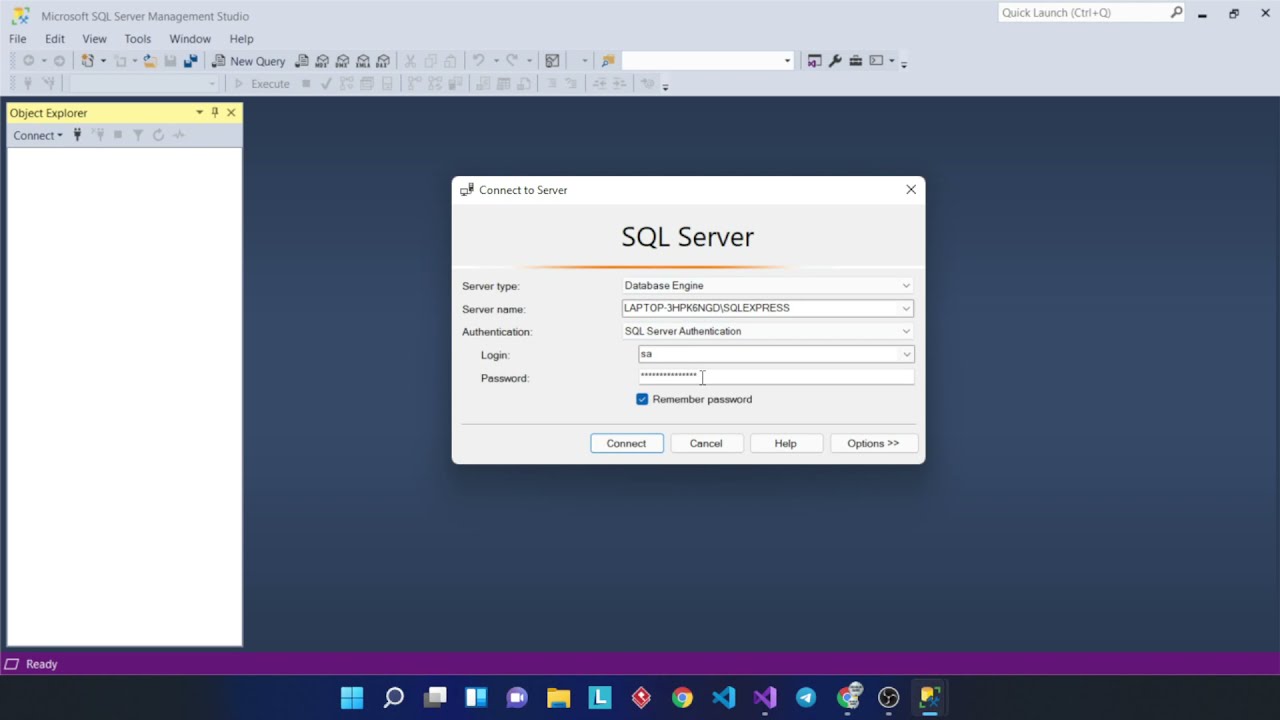
Task: Open the Solution Explorer toolbar icon
Action: point(814,61)
